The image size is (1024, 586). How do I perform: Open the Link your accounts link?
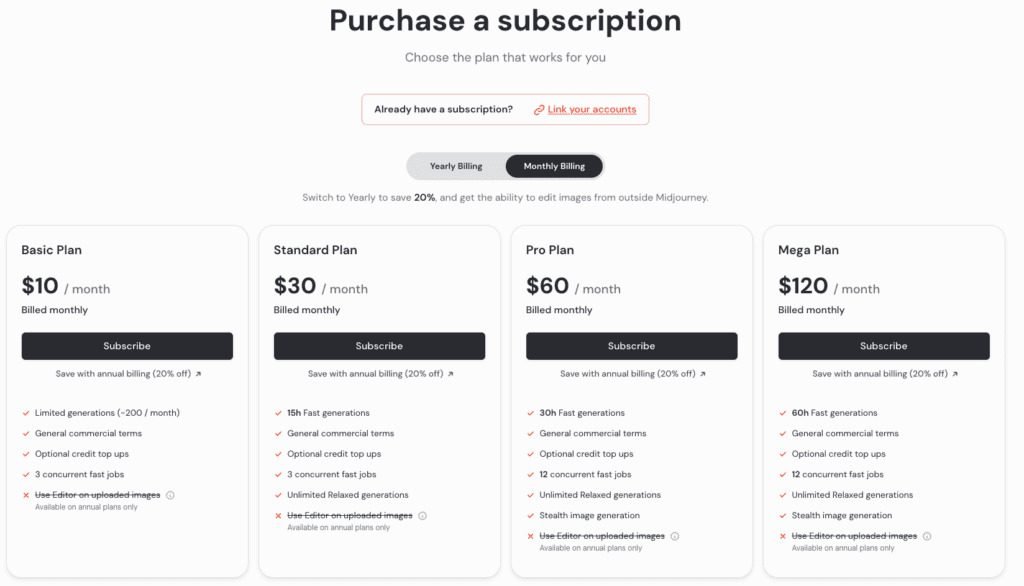coord(592,110)
